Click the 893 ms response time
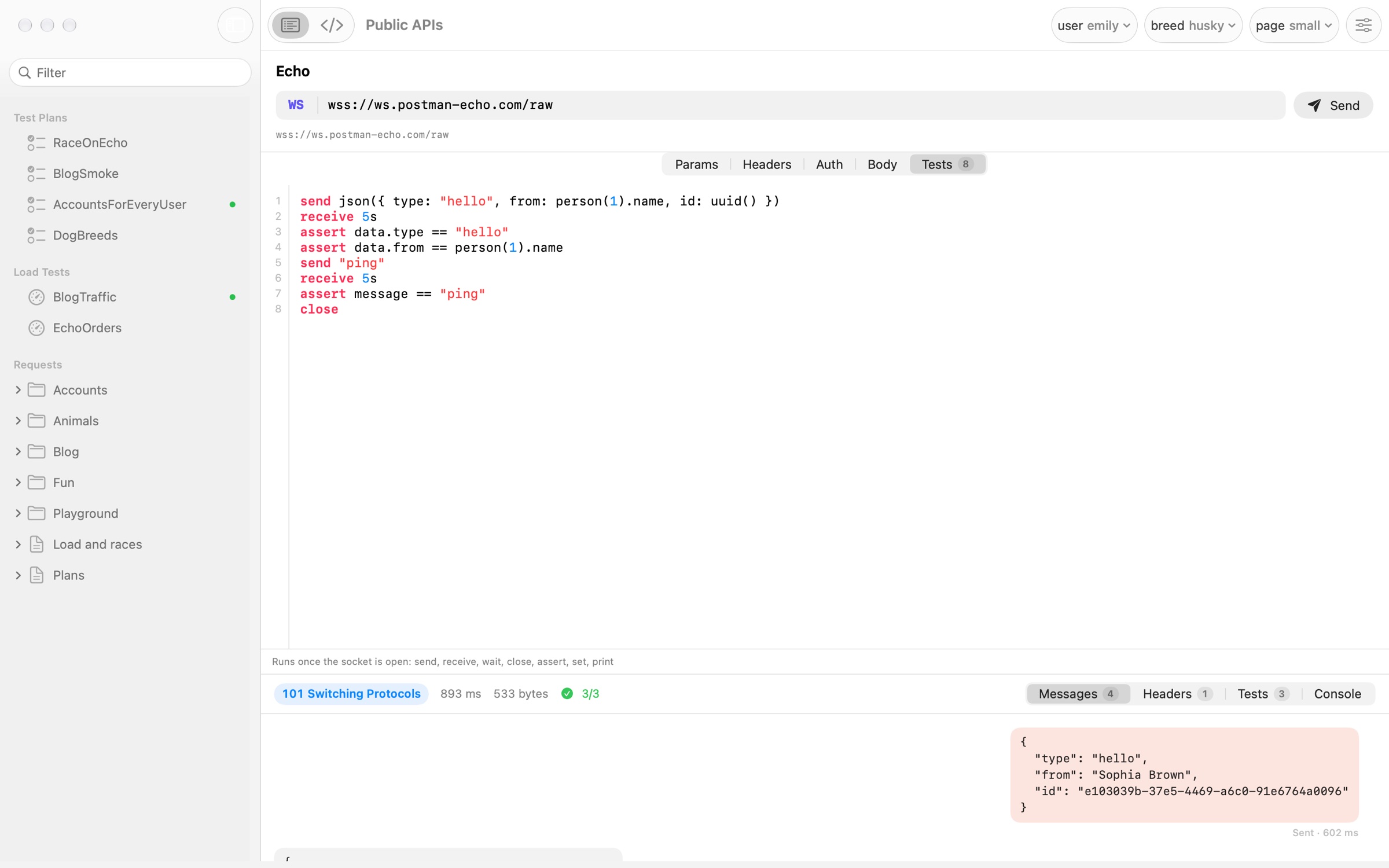The height and width of the screenshot is (868, 1389). (x=461, y=693)
